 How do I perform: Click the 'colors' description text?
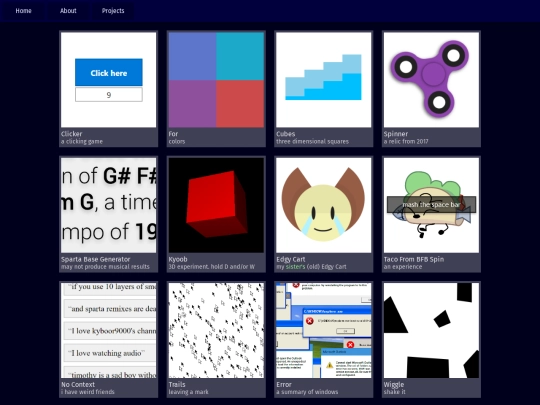(177, 142)
